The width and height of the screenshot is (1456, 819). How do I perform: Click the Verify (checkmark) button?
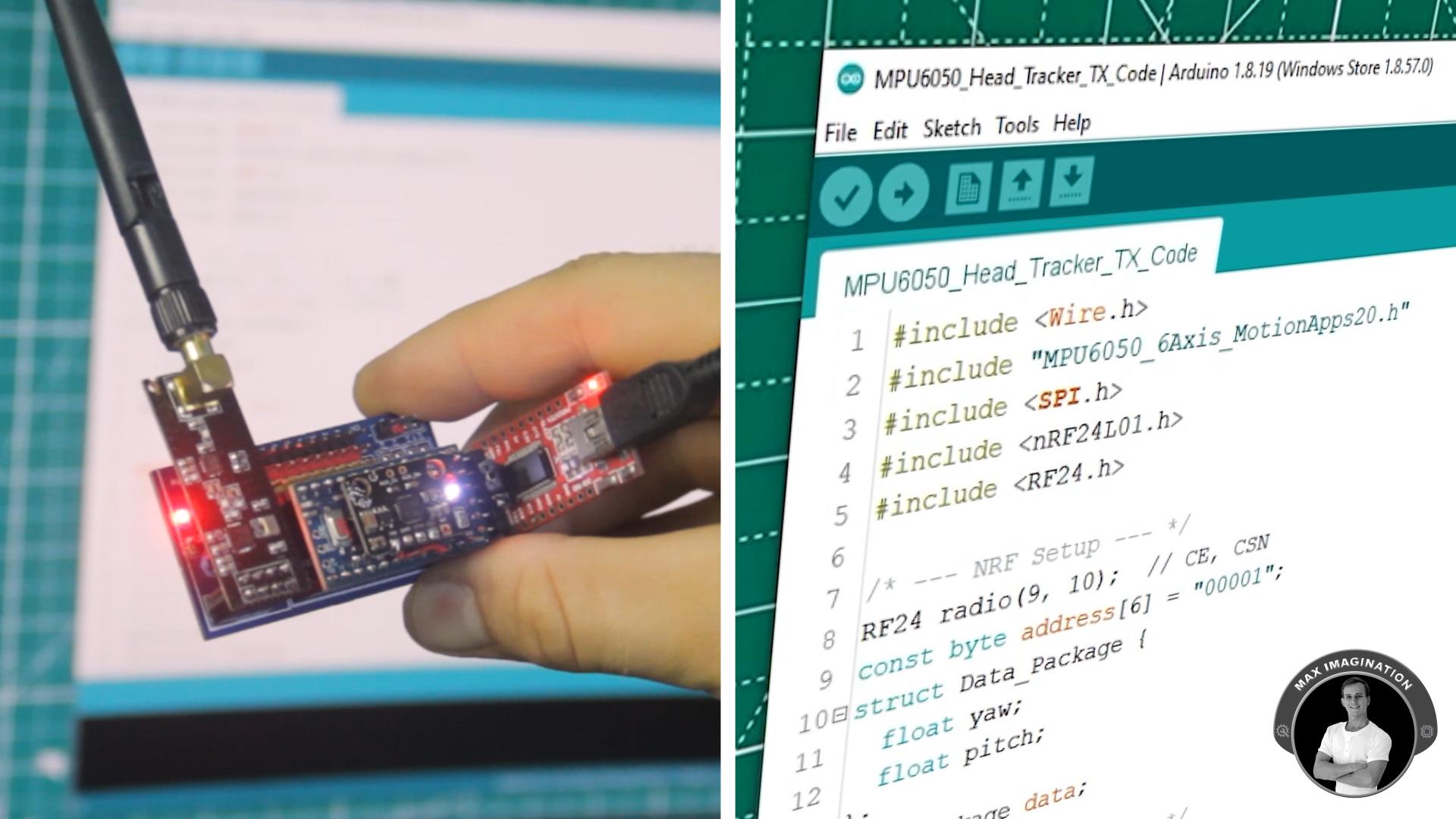(846, 192)
